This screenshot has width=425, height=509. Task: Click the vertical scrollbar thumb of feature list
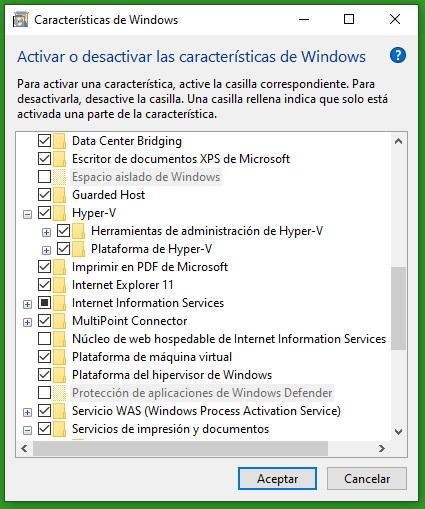tap(398, 308)
